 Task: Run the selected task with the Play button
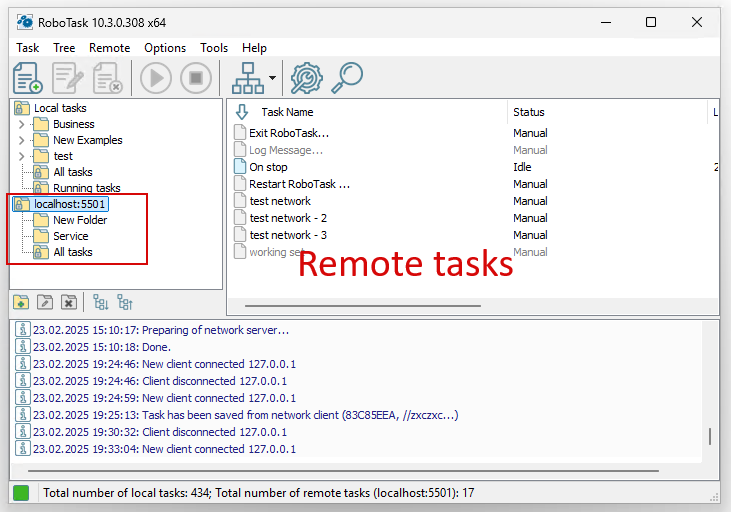[x=156, y=78]
